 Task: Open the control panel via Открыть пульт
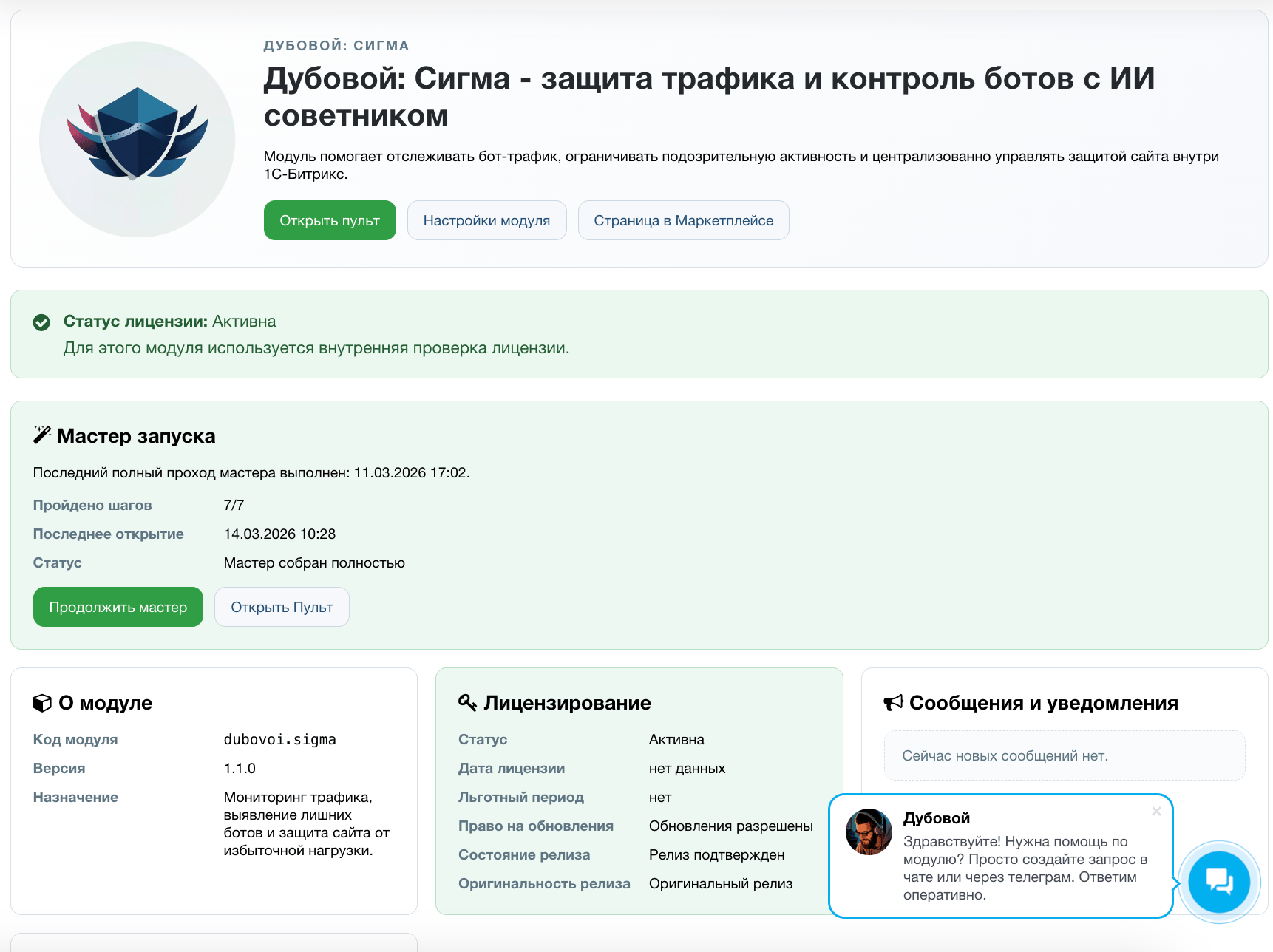pos(330,220)
